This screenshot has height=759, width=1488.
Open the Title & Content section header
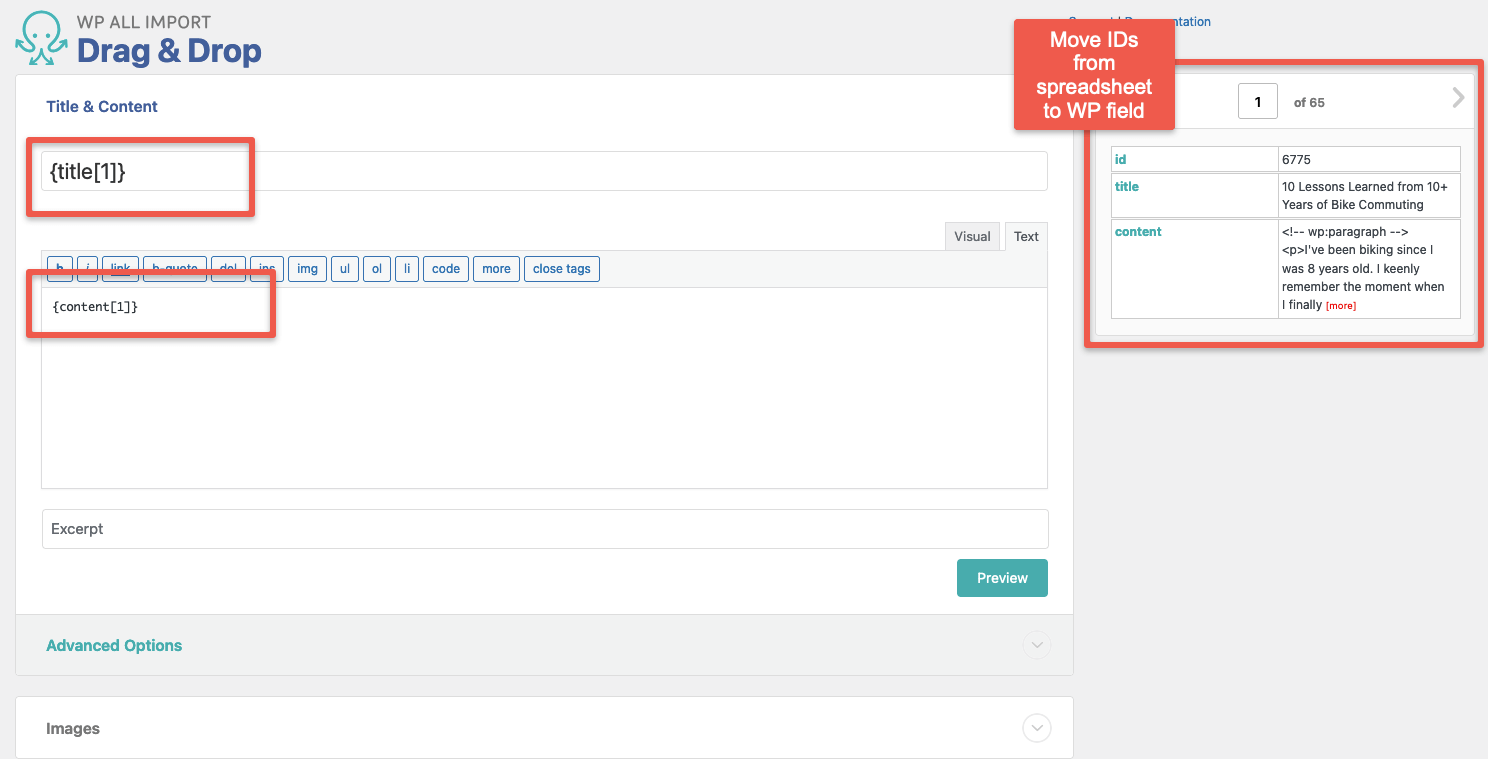tap(102, 106)
